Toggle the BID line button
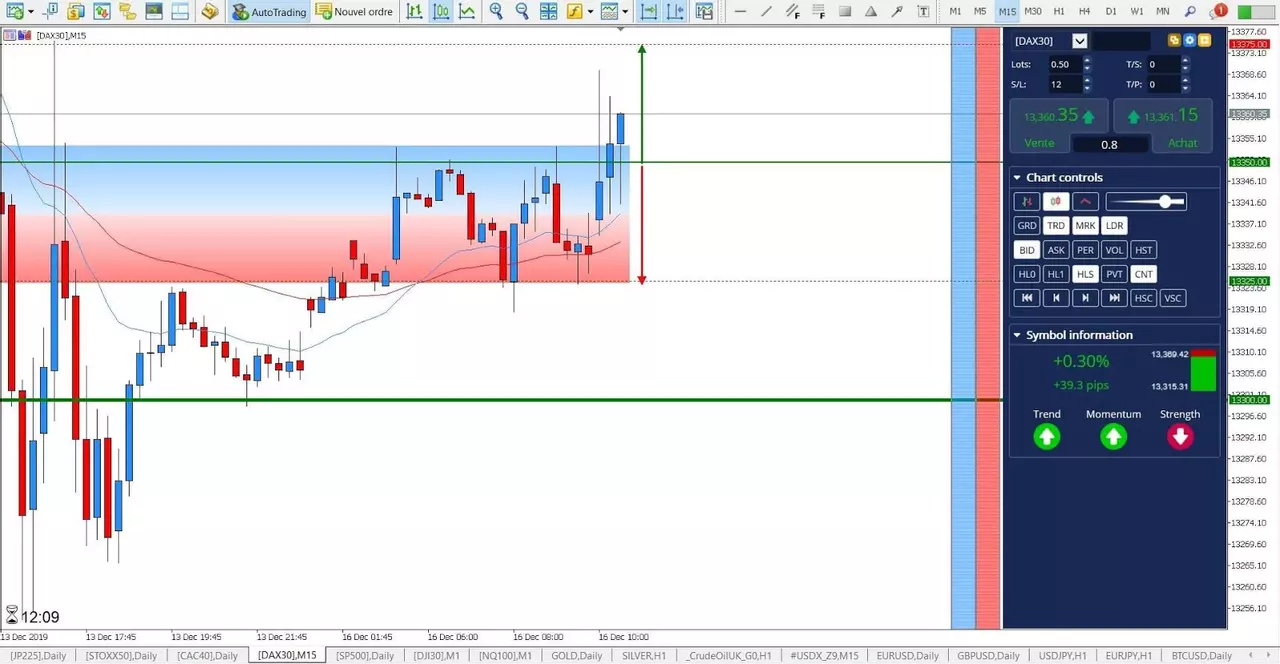The height and width of the screenshot is (664, 1280). (1026, 250)
